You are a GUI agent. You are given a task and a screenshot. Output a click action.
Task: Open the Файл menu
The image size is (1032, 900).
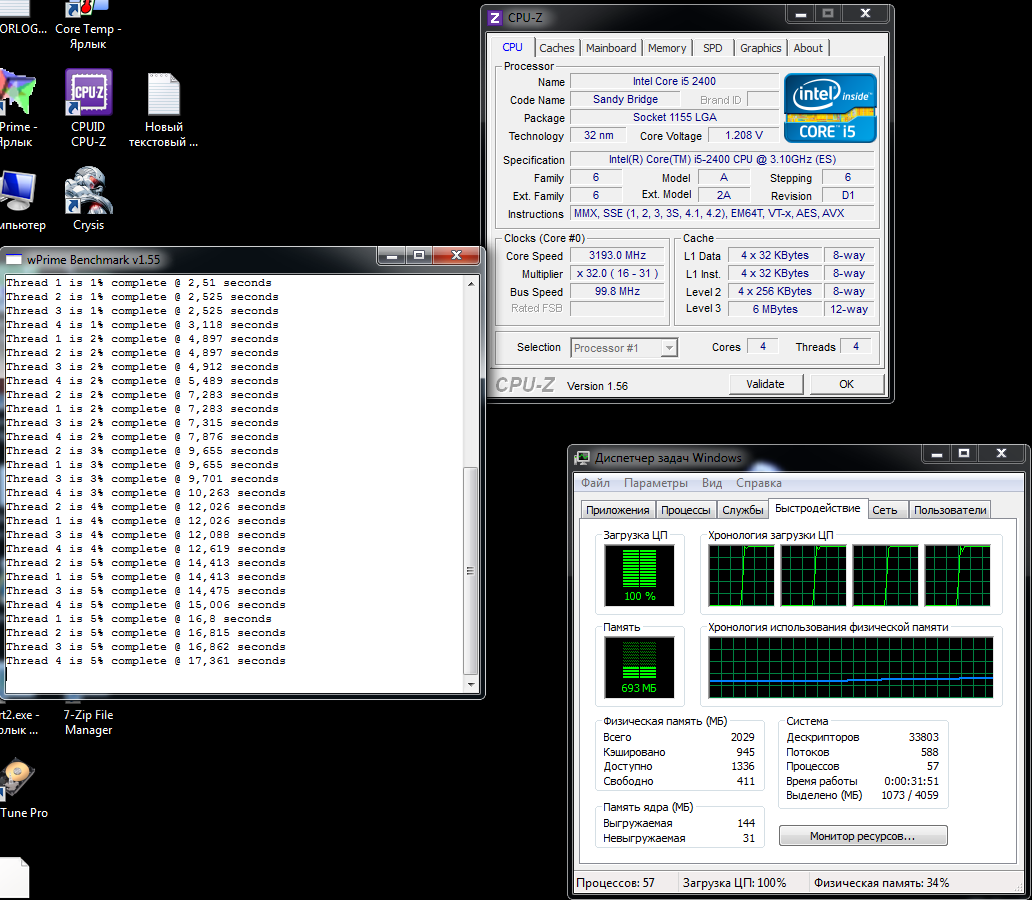595,483
